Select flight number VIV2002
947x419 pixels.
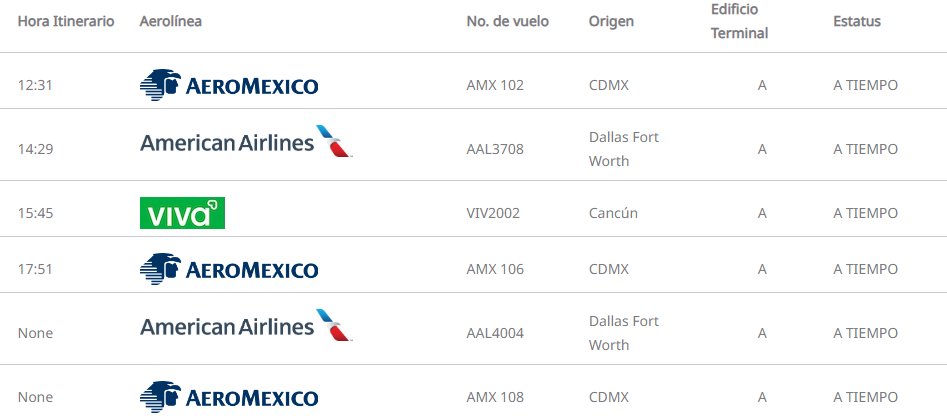(x=493, y=213)
